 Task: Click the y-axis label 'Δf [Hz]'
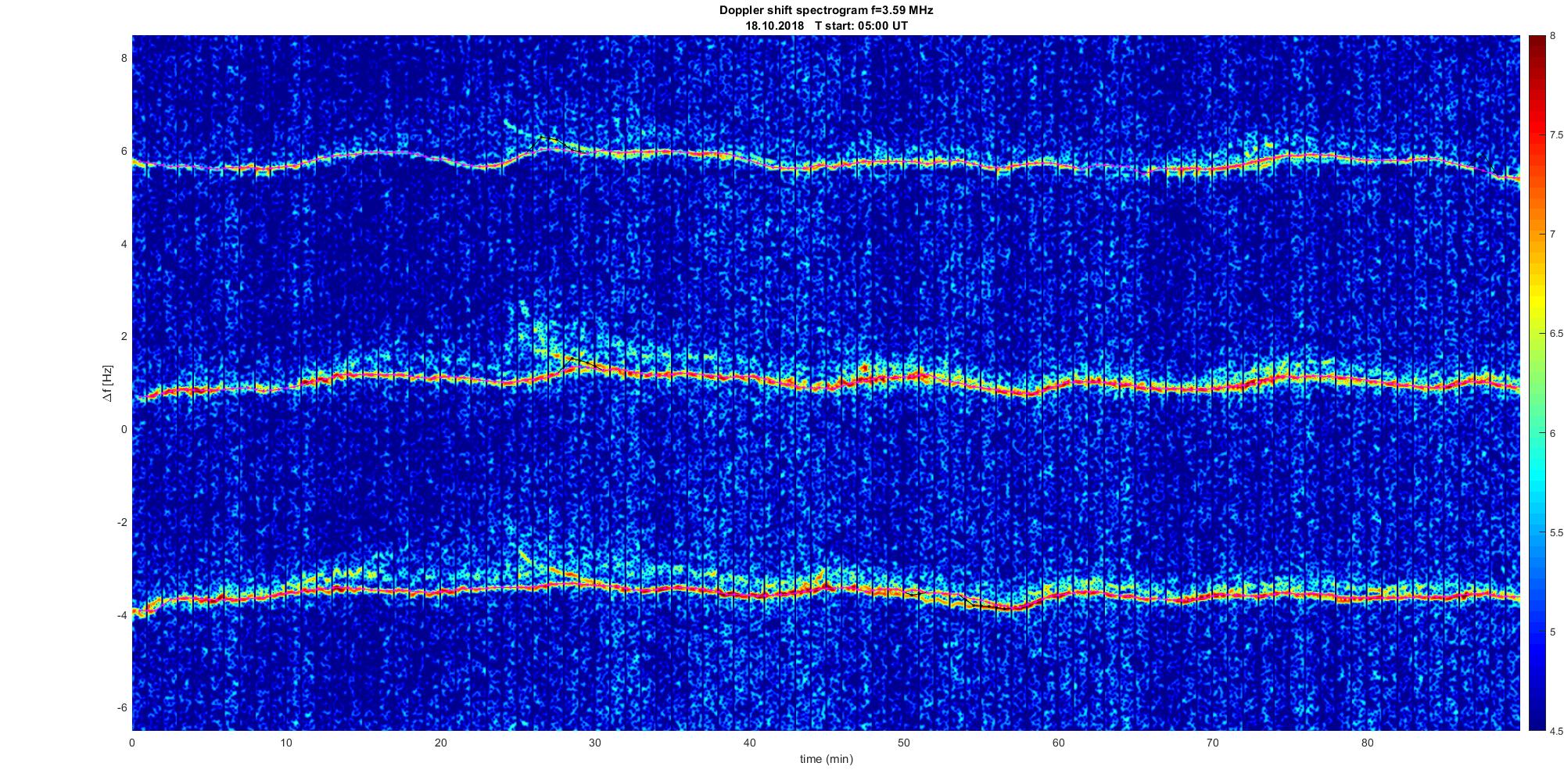click(107, 384)
